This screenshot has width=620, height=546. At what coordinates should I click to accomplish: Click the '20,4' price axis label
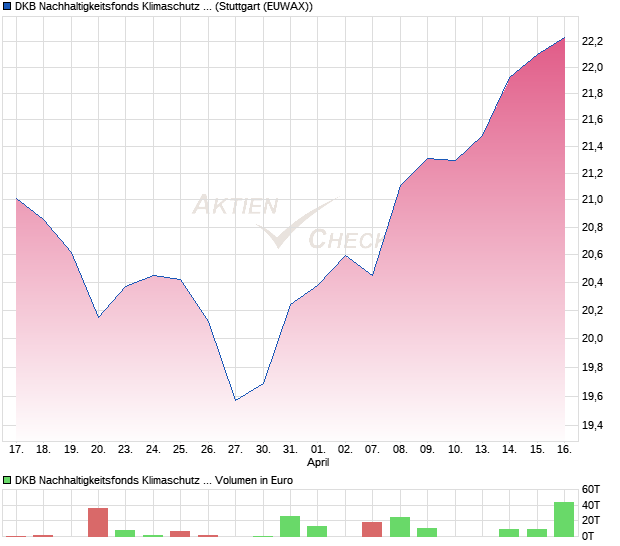(592, 282)
